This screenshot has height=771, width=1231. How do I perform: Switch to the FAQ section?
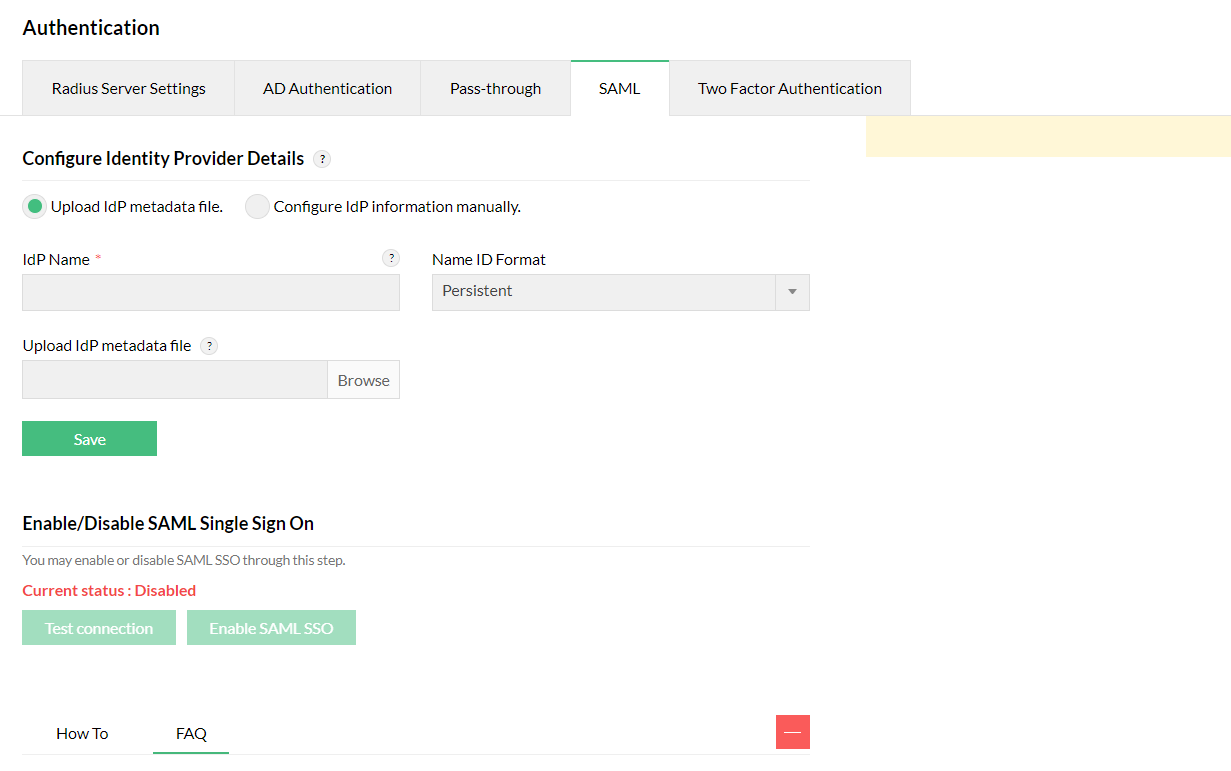(x=191, y=734)
